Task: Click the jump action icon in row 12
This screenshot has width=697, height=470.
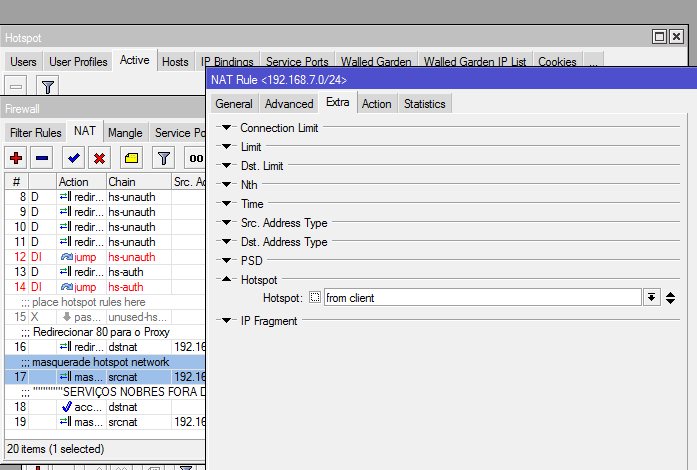Action: click(x=67, y=257)
